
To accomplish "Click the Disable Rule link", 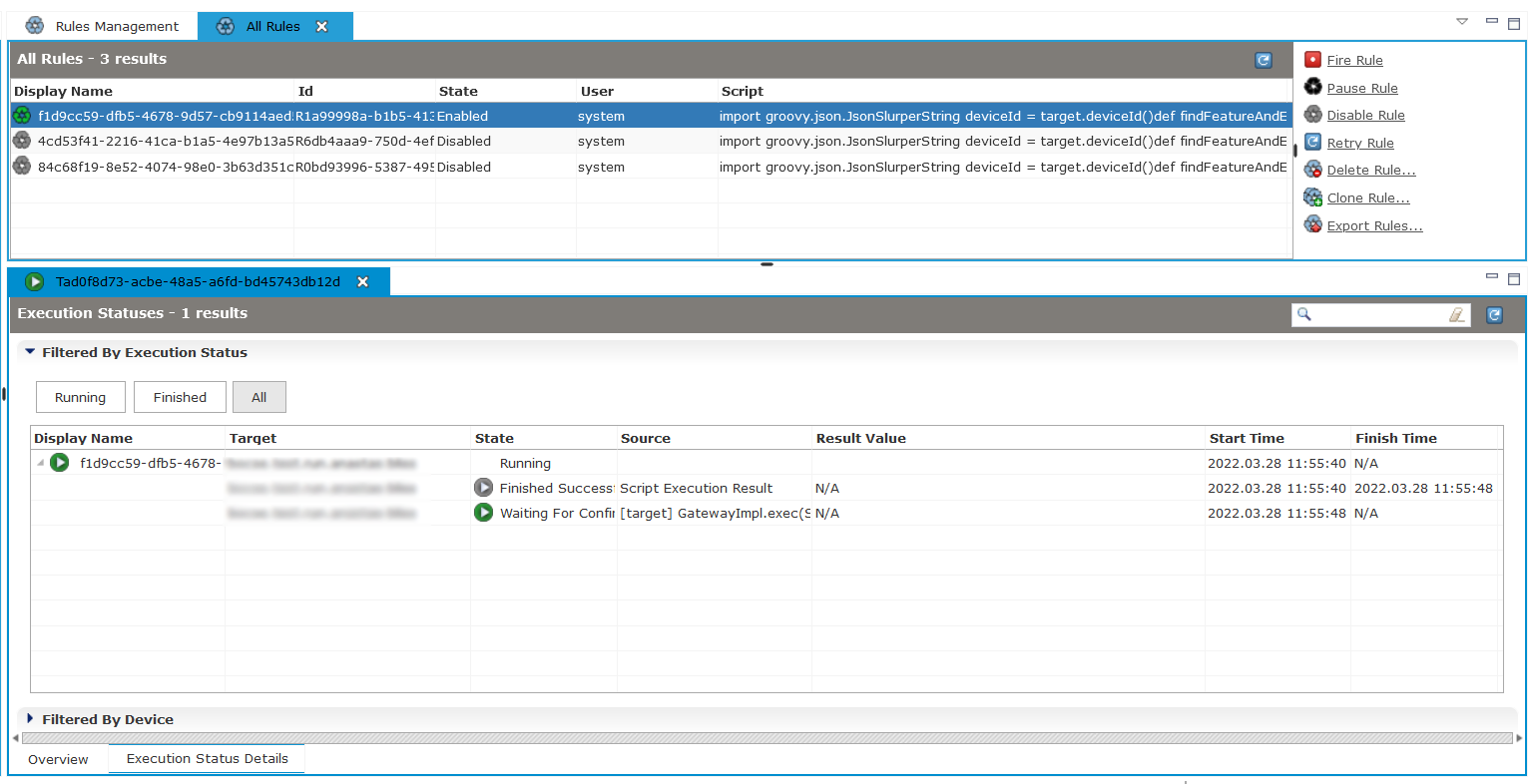I will pos(1365,116).
